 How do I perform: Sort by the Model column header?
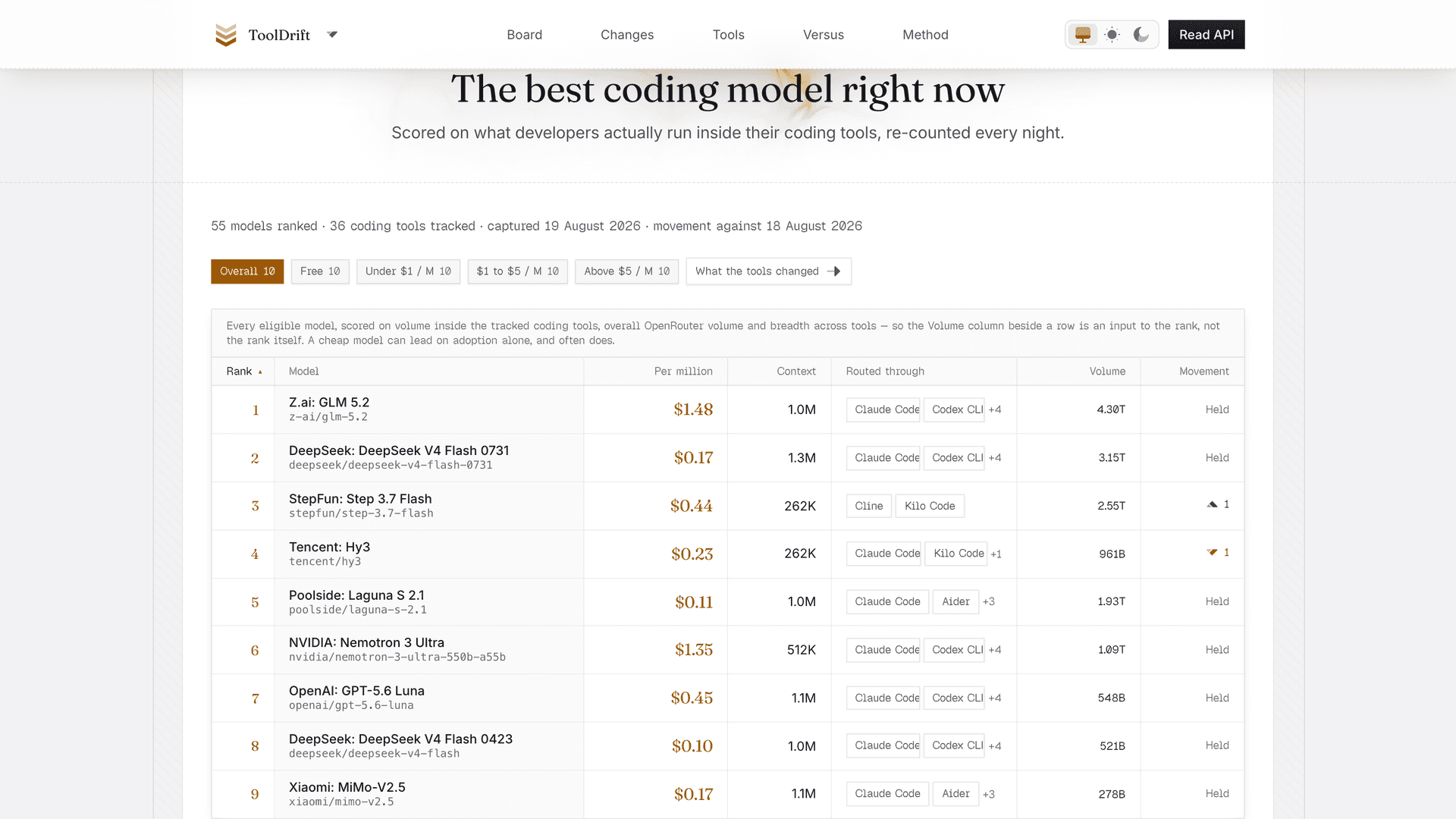pos(303,372)
